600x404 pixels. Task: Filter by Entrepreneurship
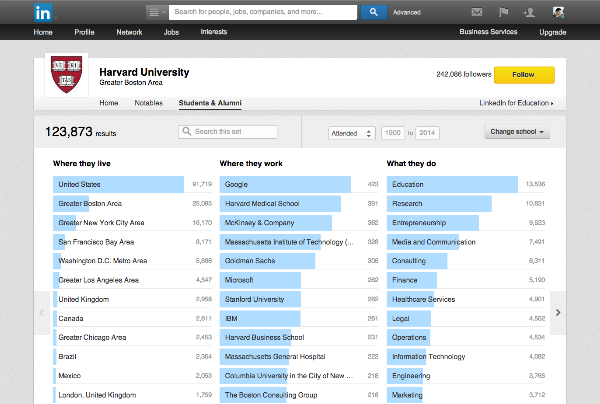[x=466, y=223]
